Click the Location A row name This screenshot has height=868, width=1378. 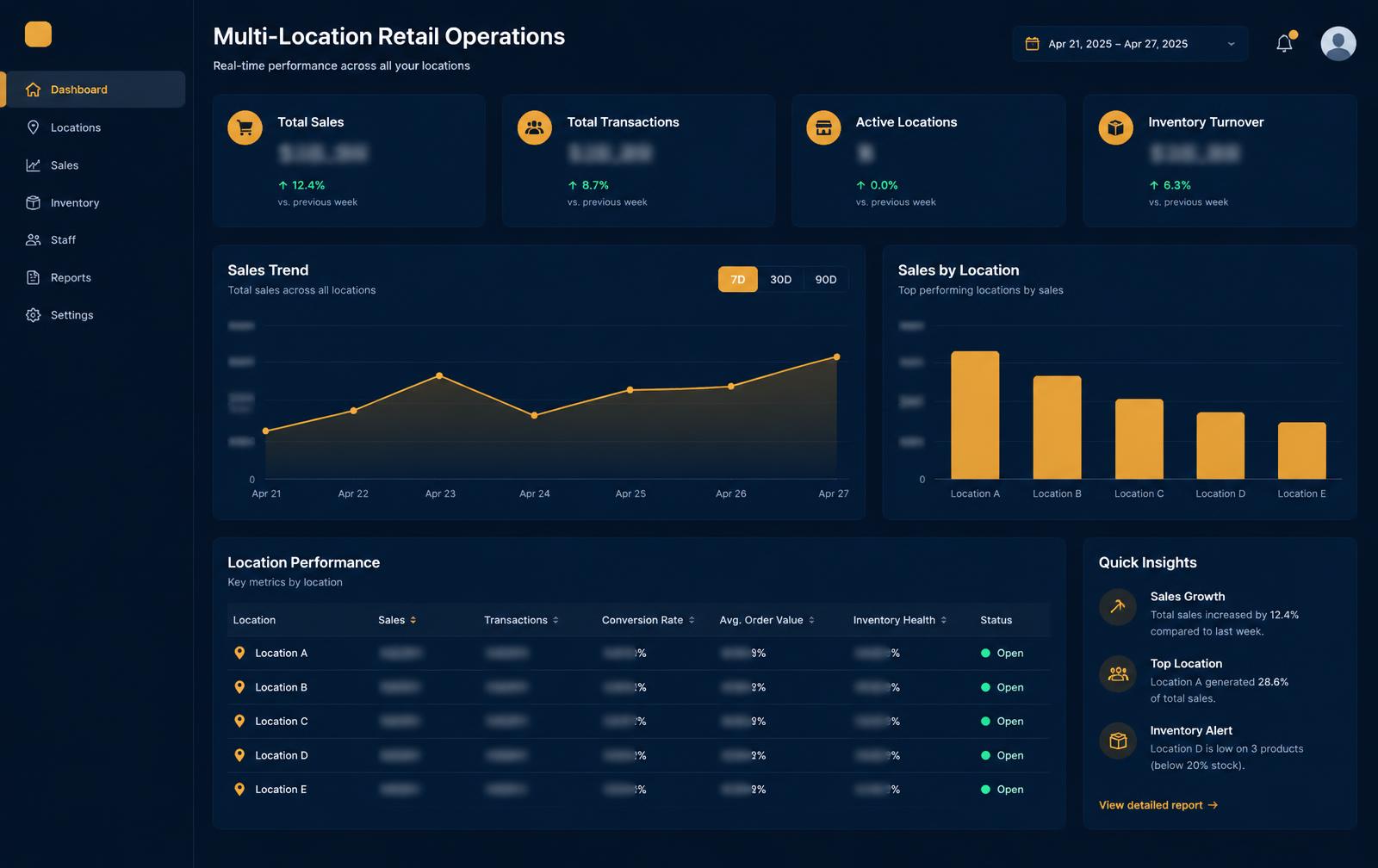click(281, 653)
